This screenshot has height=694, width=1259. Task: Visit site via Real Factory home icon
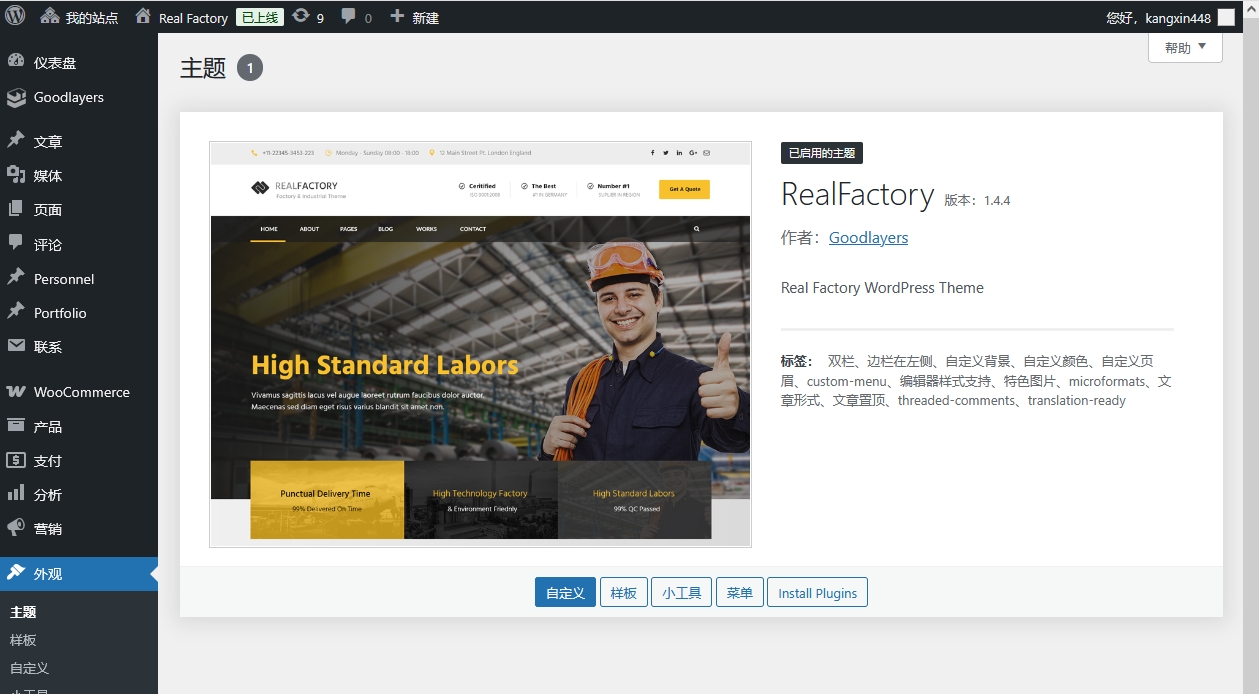click(x=143, y=17)
